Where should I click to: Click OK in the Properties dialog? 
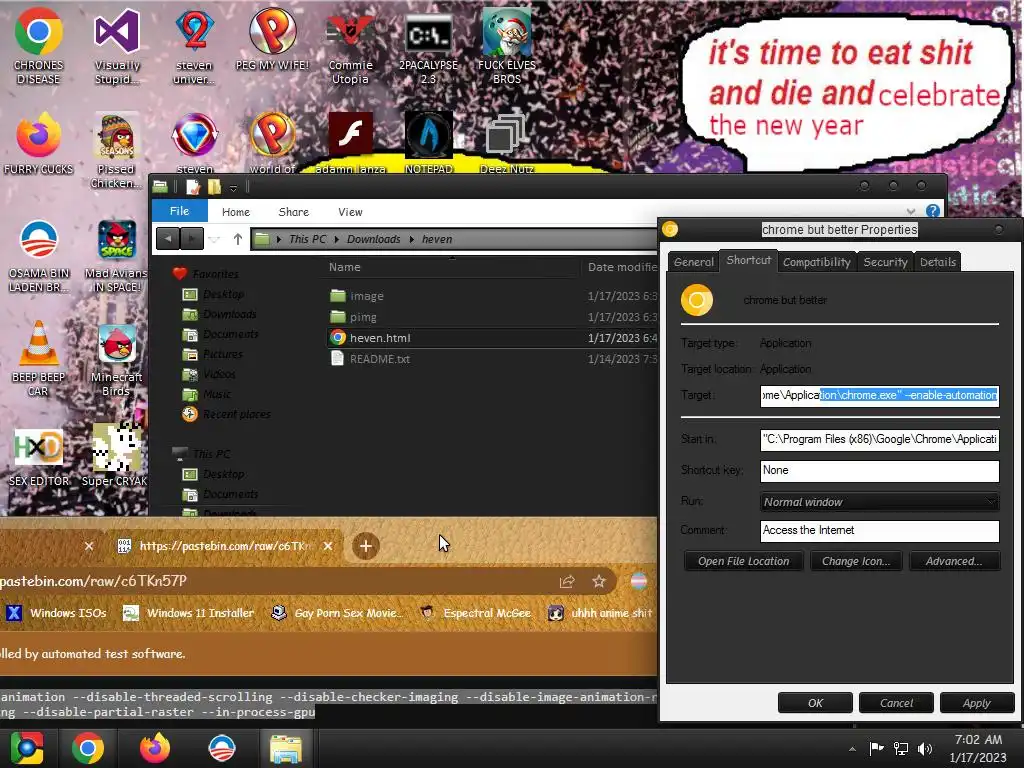pyautogui.click(x=815, y=703)
